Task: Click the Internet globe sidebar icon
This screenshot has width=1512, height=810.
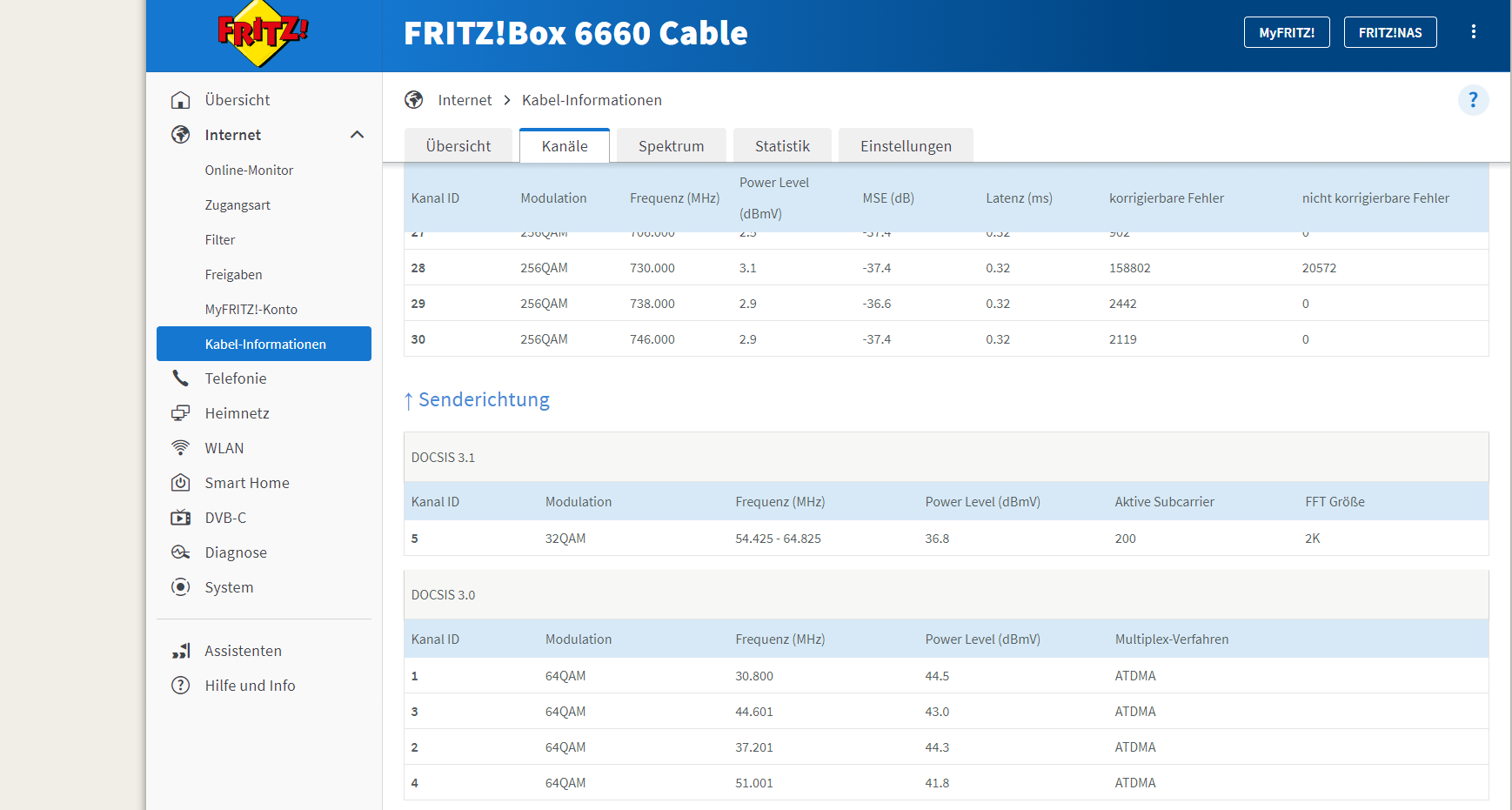Action: (180, 135)
